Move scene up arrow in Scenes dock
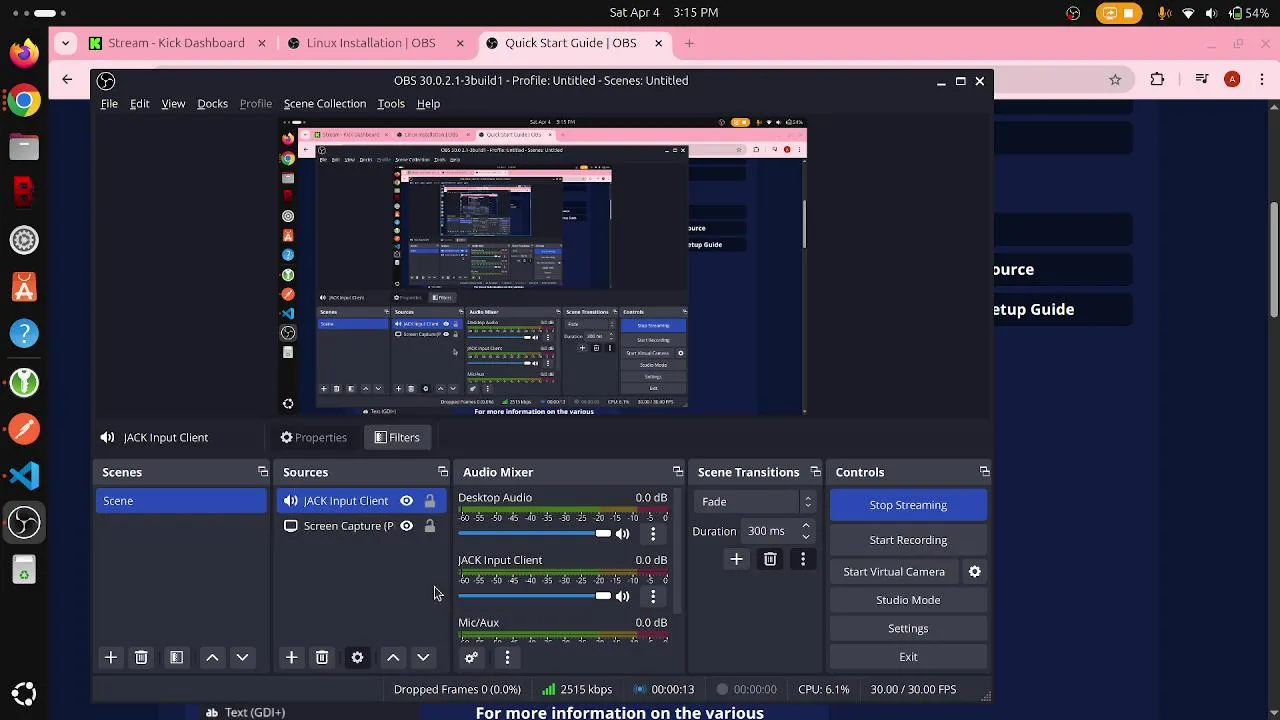 click(x=212, y=657)
